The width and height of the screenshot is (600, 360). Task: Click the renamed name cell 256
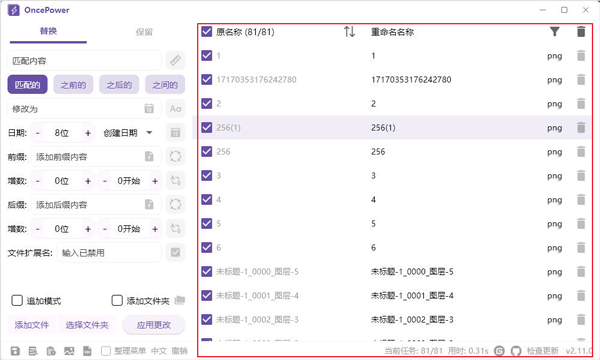pyautogui.click(x=378, y=151)
